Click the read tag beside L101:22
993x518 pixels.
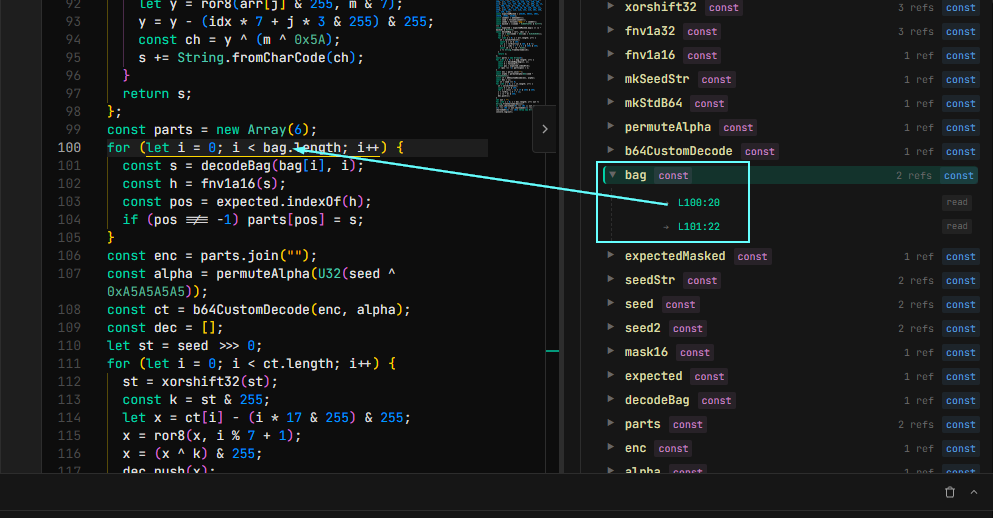tap(957, 226)
